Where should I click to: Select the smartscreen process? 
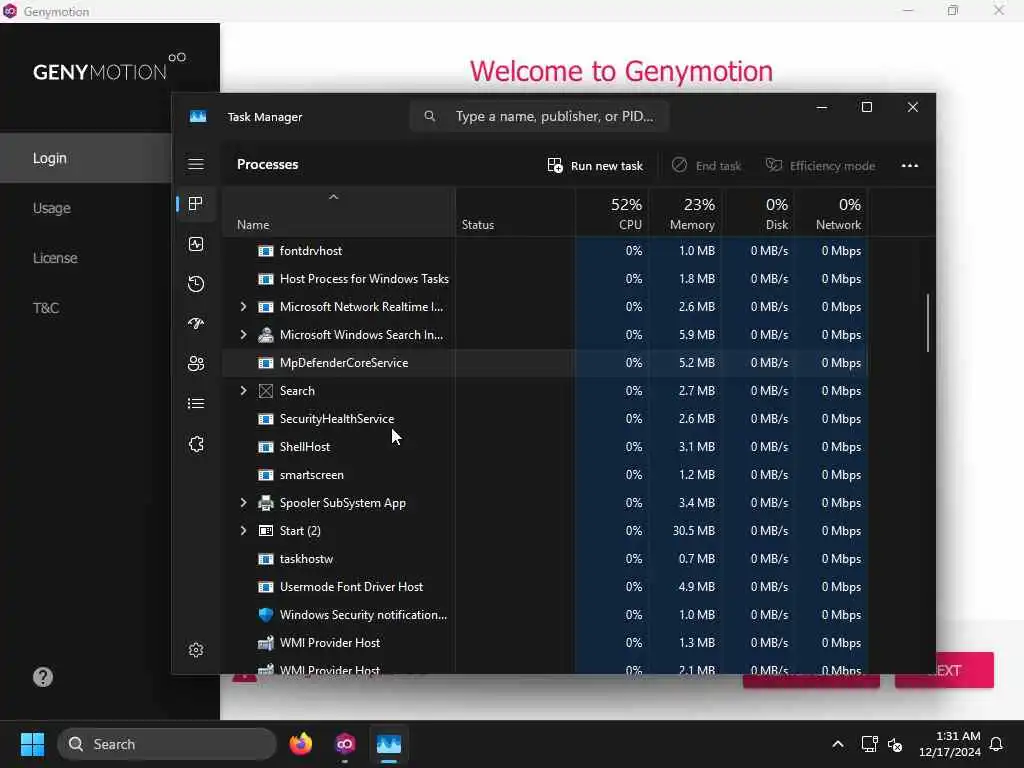coord(545,475)
